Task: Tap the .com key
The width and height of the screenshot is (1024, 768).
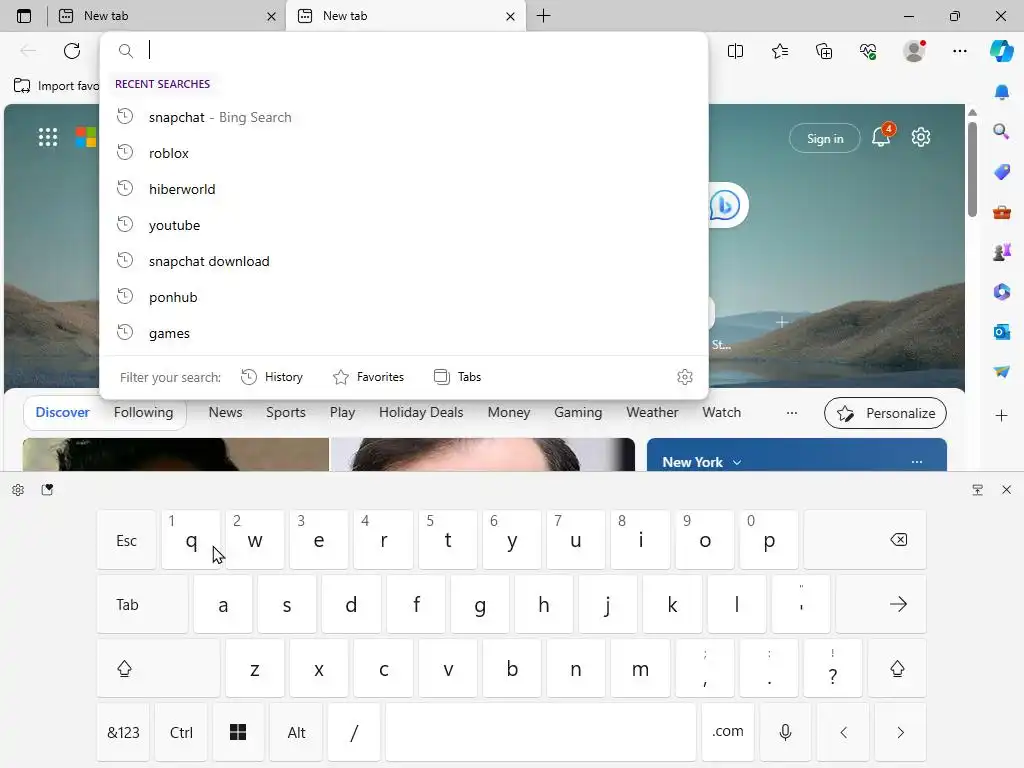Action: click(x=728, y=732)
